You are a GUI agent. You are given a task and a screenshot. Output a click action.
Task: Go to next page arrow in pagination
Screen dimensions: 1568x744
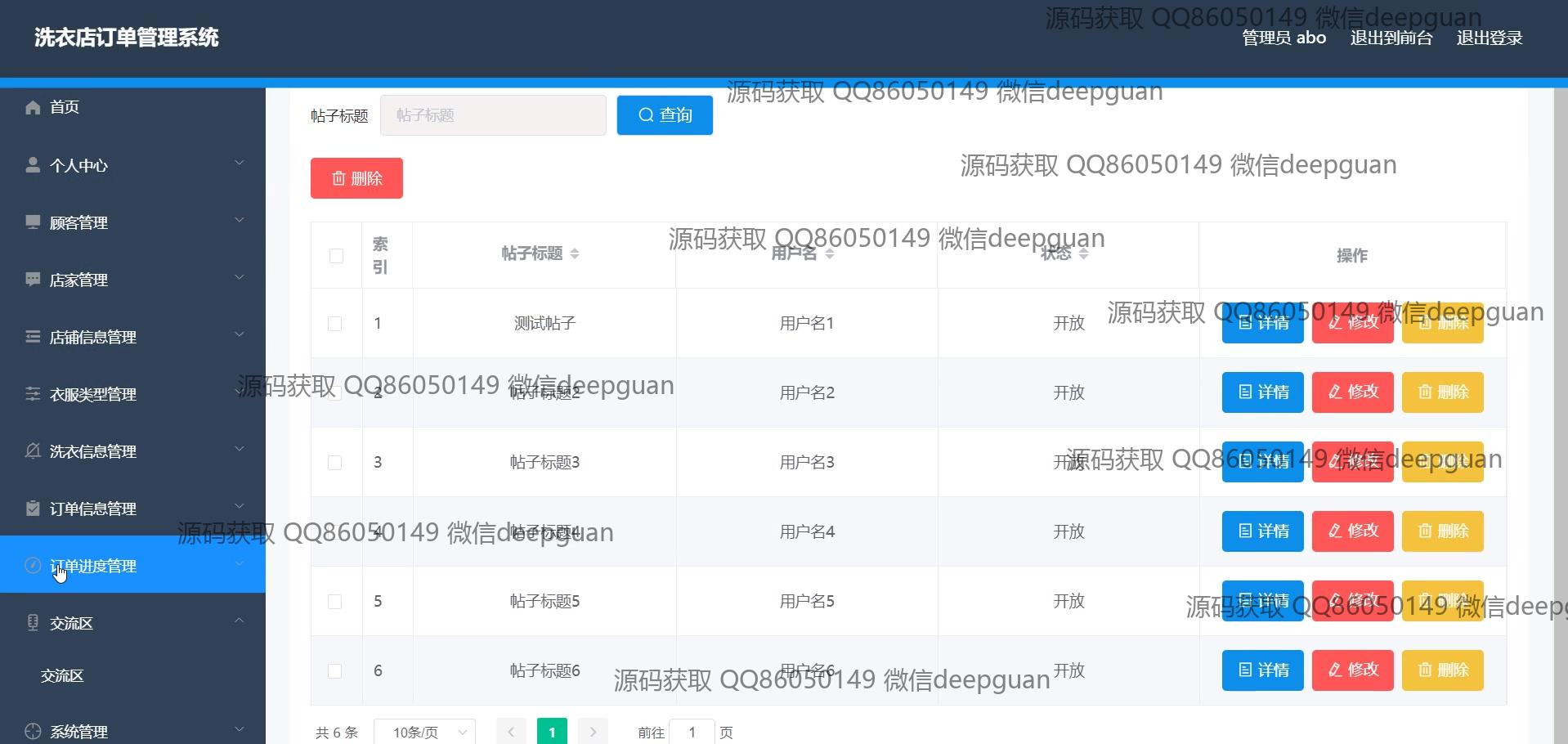593,732
